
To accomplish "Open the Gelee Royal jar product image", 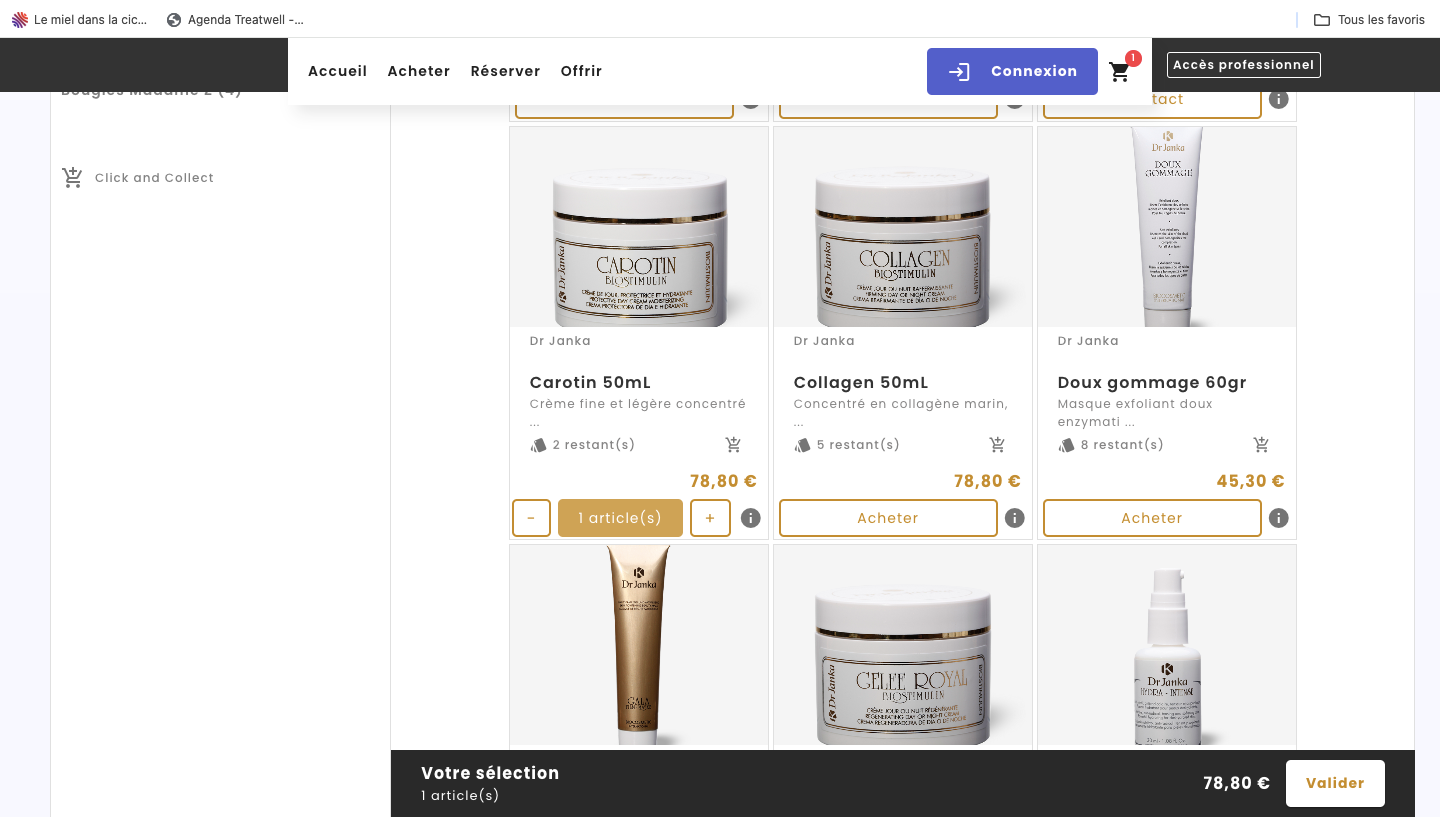I will coord(903,645).
